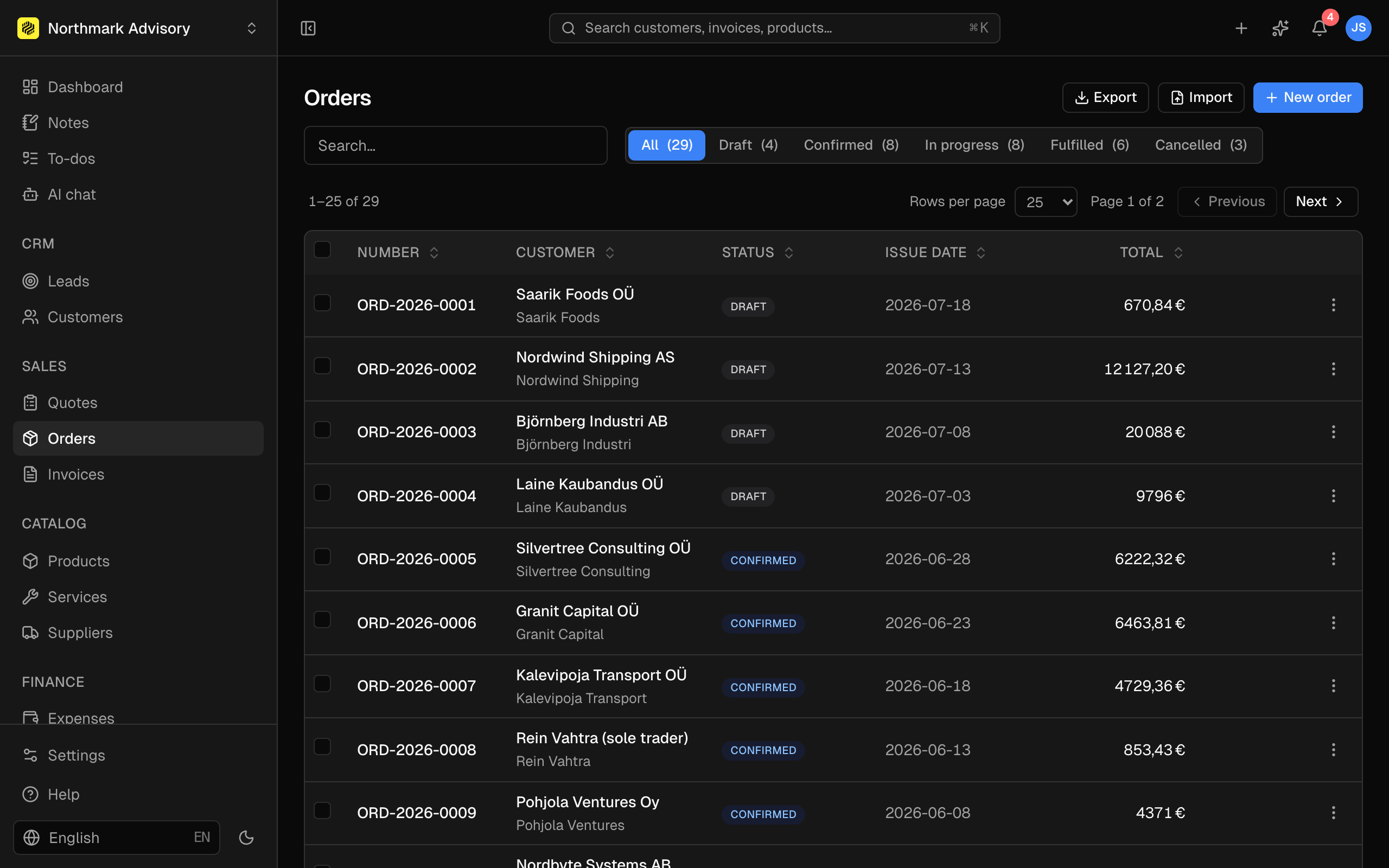
Task: Click the Orders table search box
Action: click(456, 145)
